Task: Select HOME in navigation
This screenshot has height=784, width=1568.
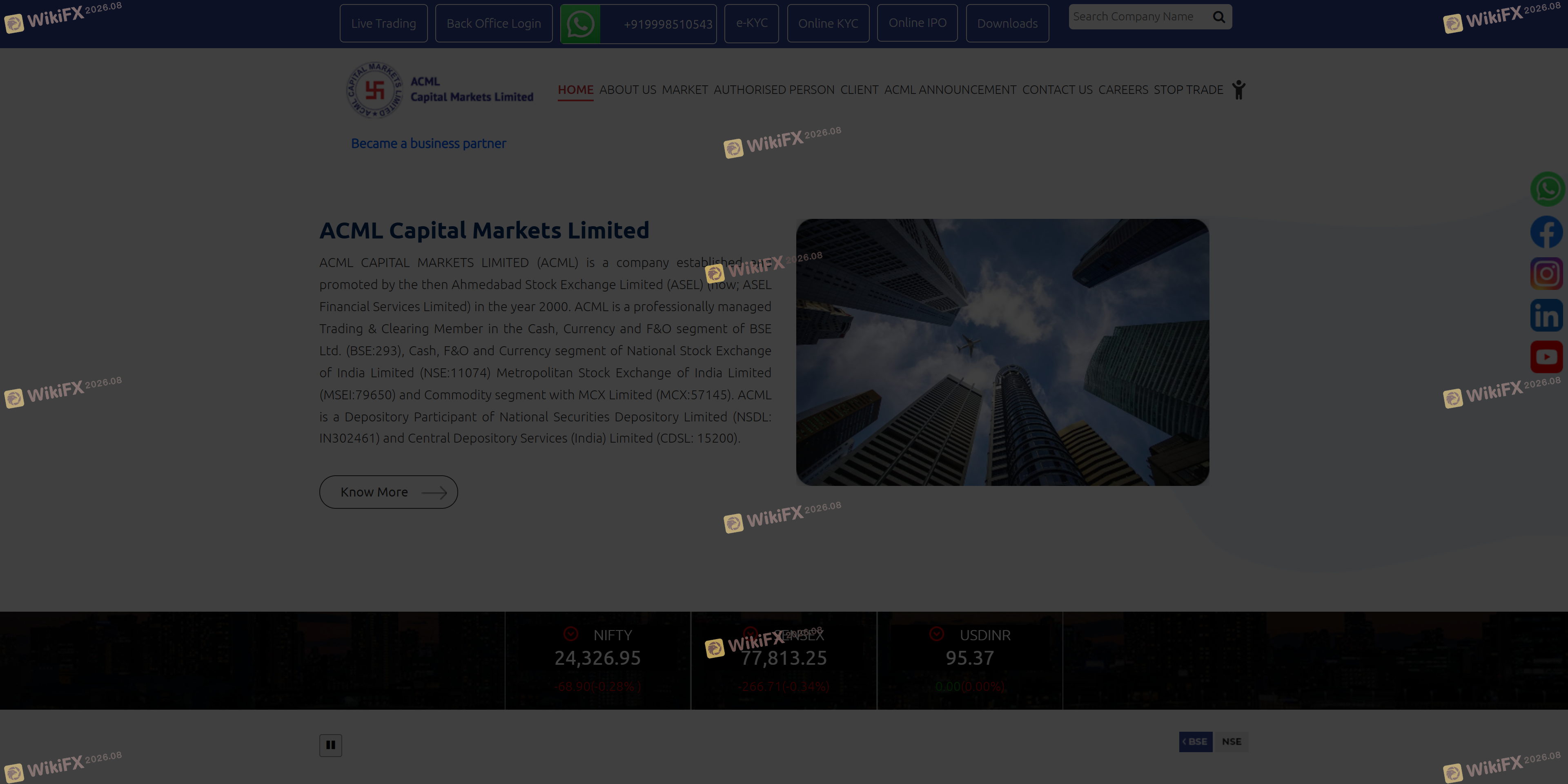Action: point(575,89)
